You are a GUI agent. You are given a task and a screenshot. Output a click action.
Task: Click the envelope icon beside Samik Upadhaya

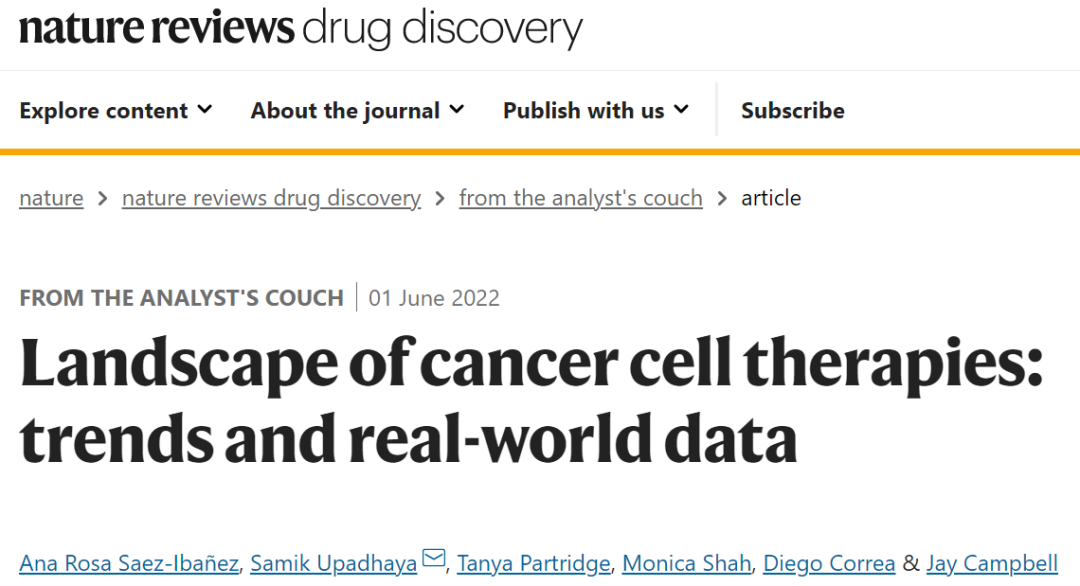[x=433, y=558]
